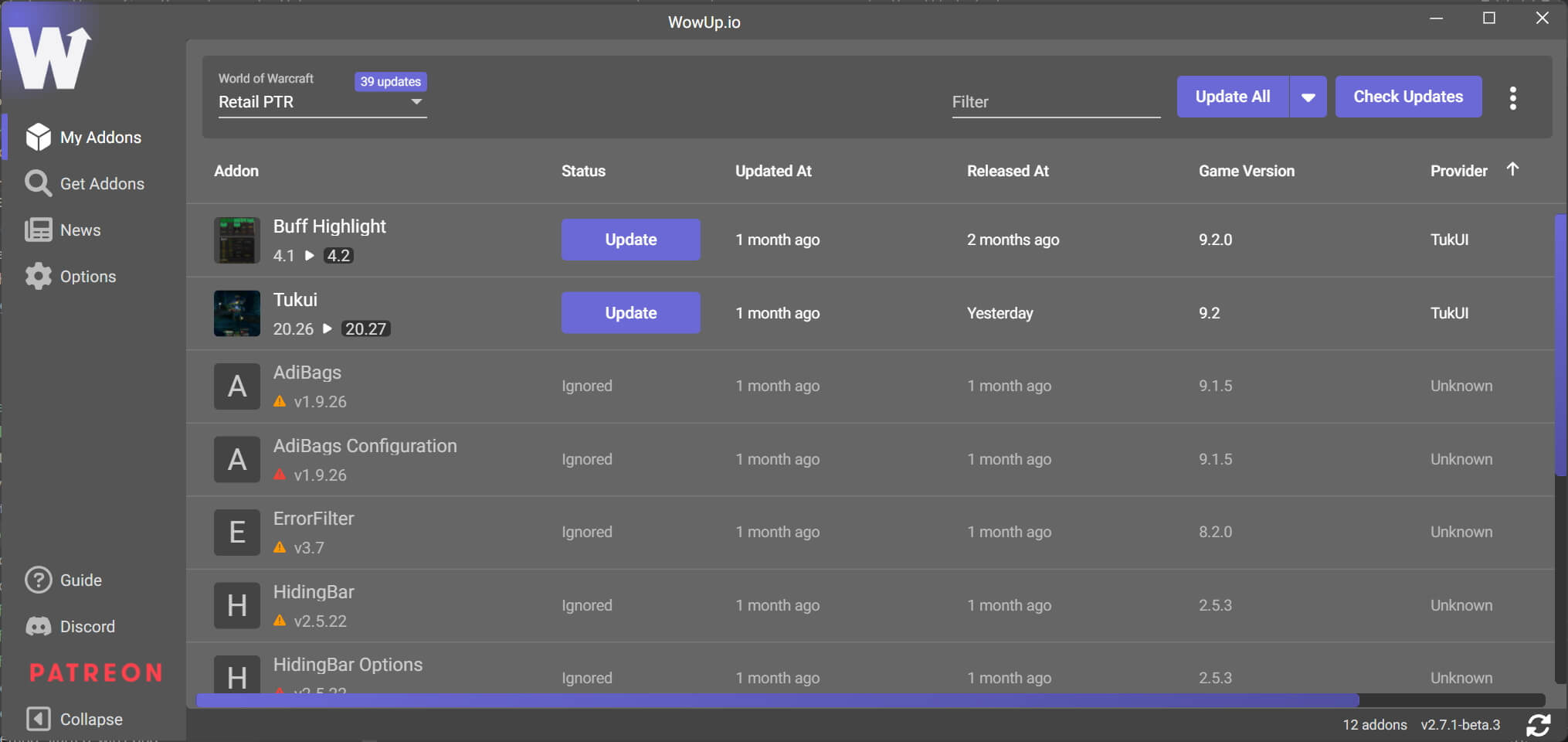
Task: Click the Update All button
Action: tap(1233, 97)
